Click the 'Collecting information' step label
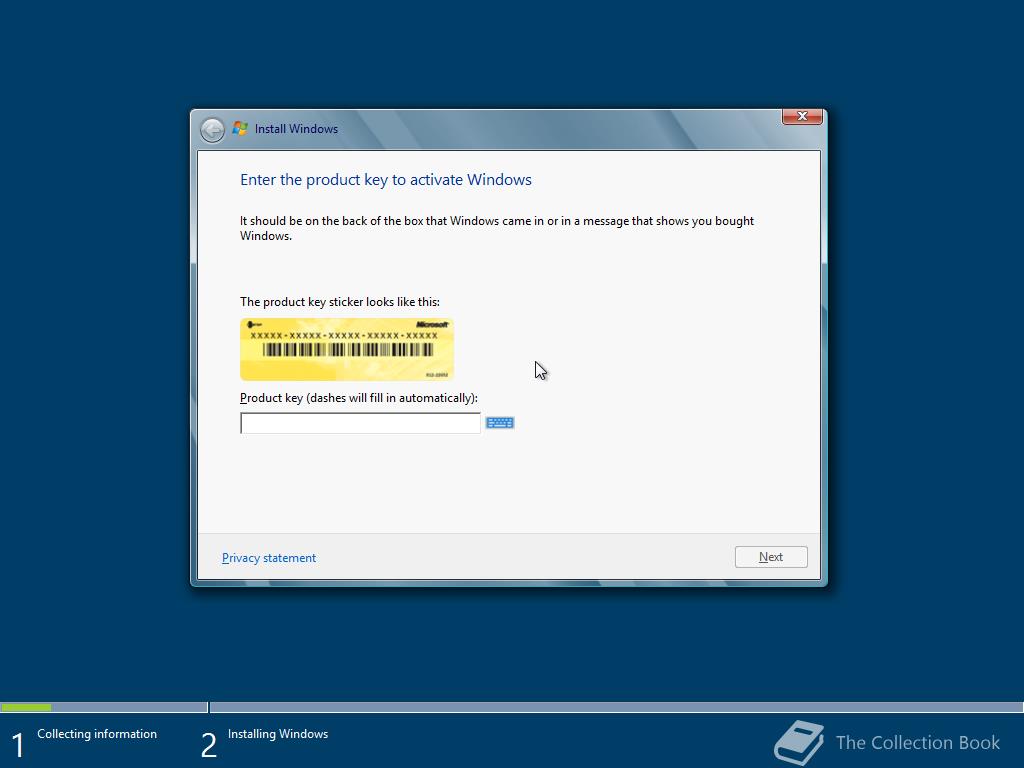Viewport: 1024px width, 768px height. 97,734
